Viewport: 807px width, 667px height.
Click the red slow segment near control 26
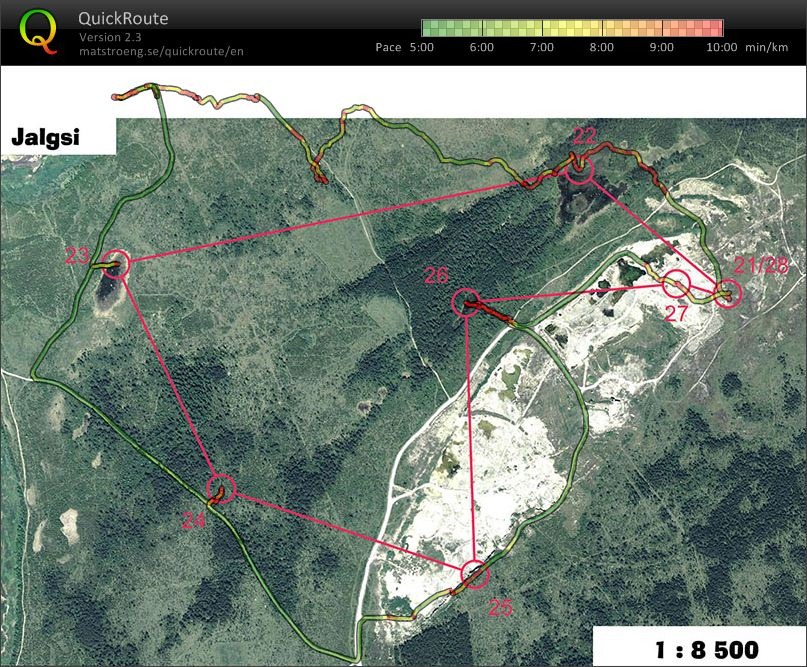(x=489, y=313)
